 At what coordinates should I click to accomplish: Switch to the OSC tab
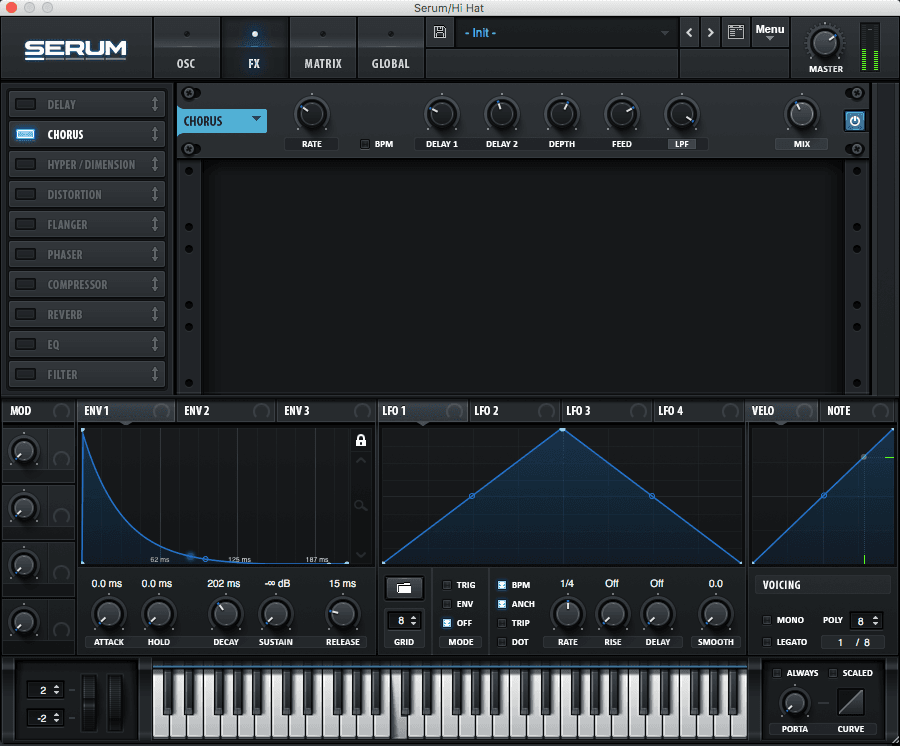[x=186, y=48]
